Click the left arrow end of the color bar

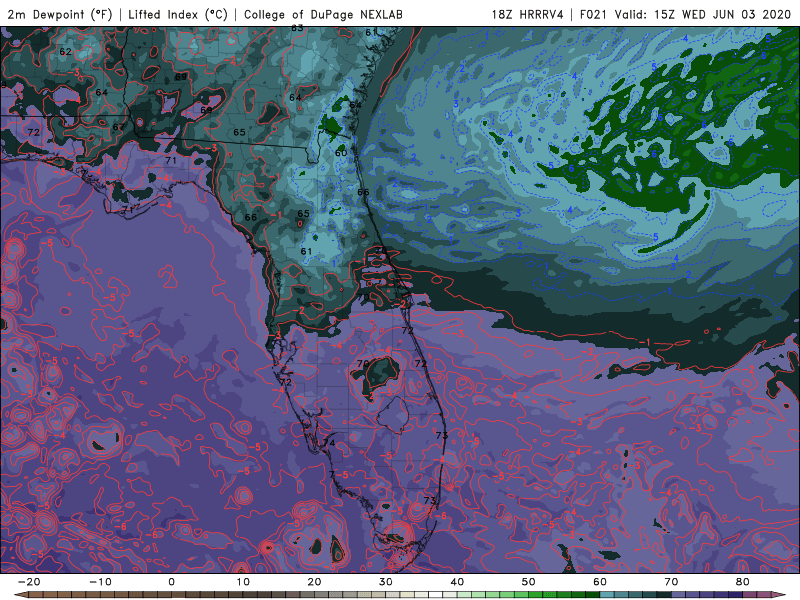click(20, 595)
